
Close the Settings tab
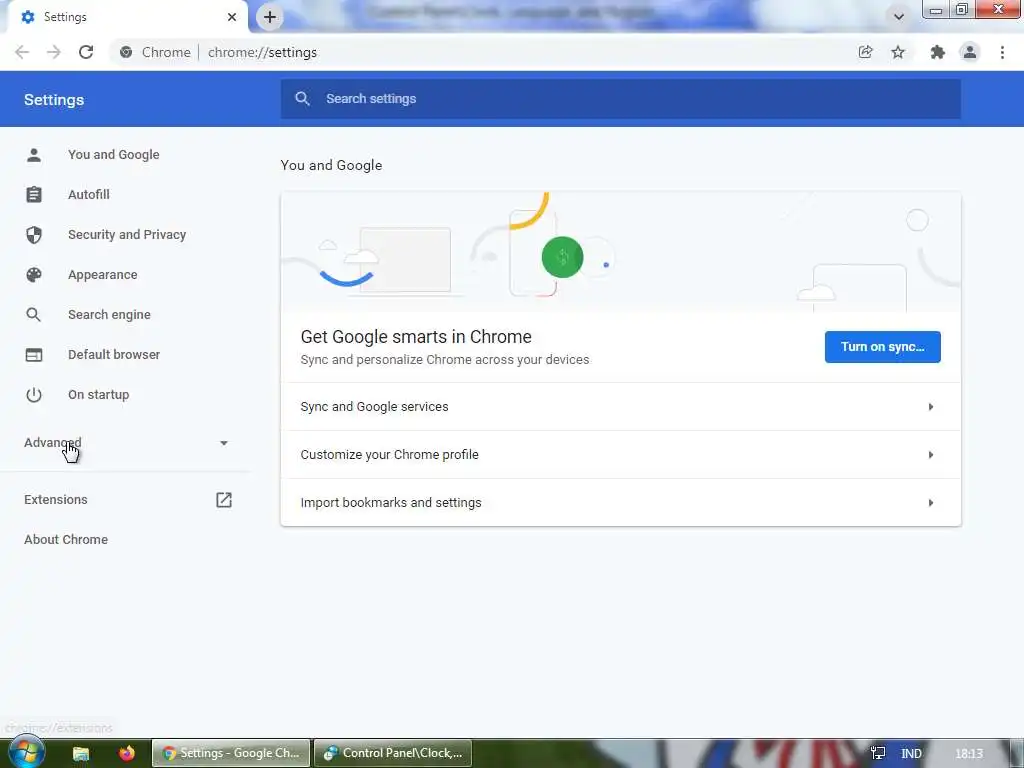click(232, 17)
